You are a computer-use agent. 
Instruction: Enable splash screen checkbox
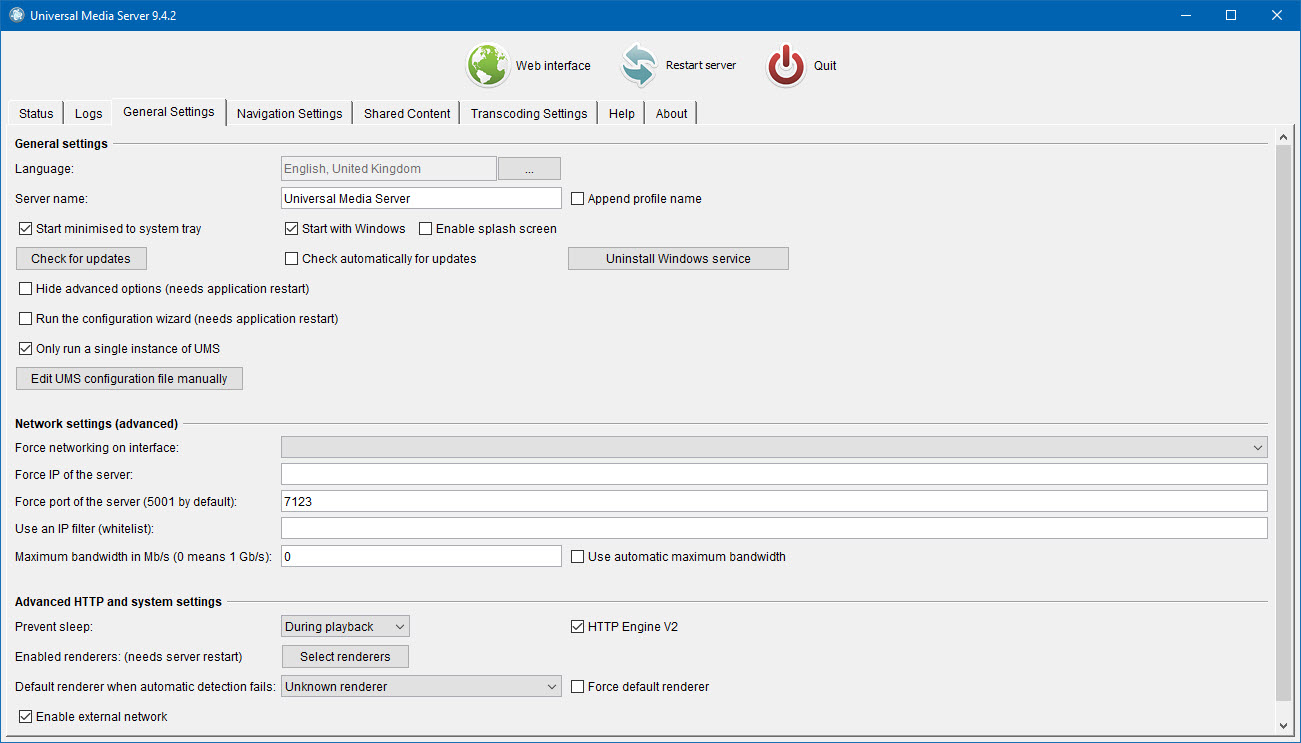pos(425,229)
